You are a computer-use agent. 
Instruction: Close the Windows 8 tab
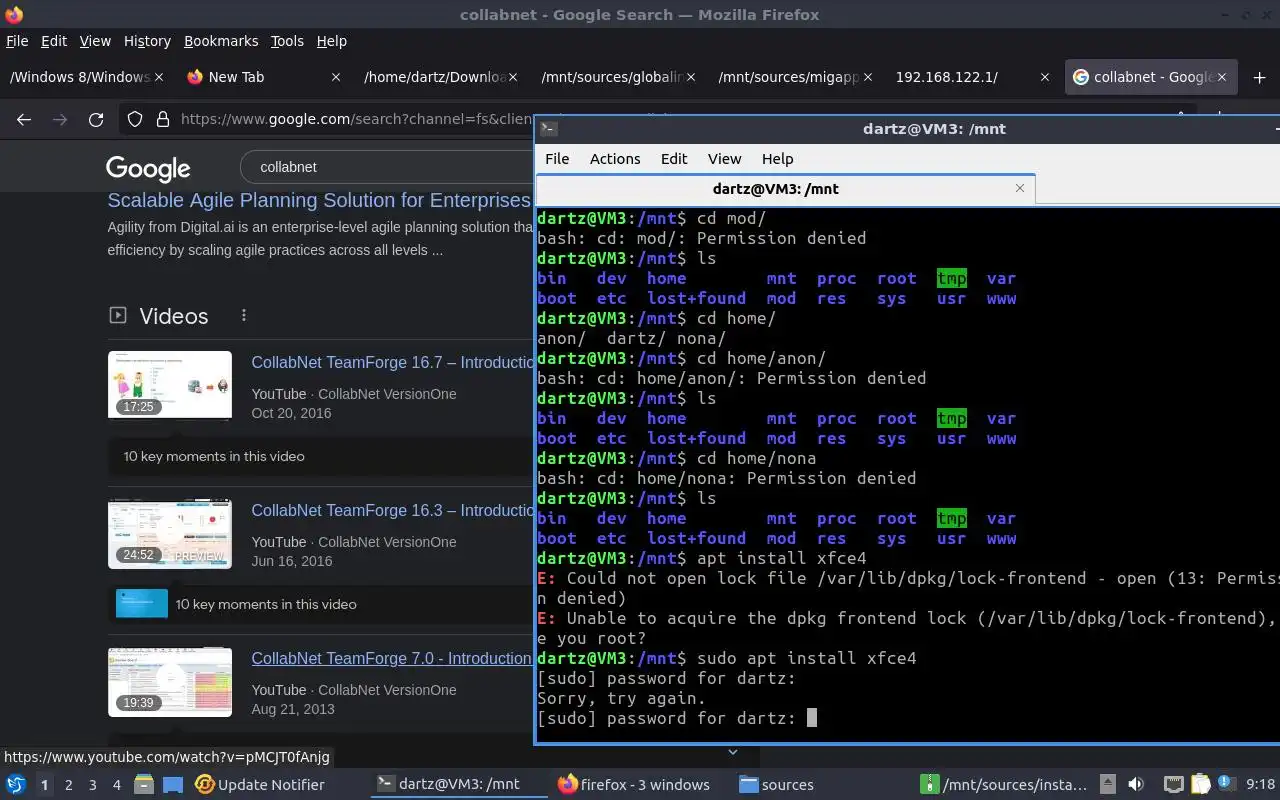click(159, 77)
